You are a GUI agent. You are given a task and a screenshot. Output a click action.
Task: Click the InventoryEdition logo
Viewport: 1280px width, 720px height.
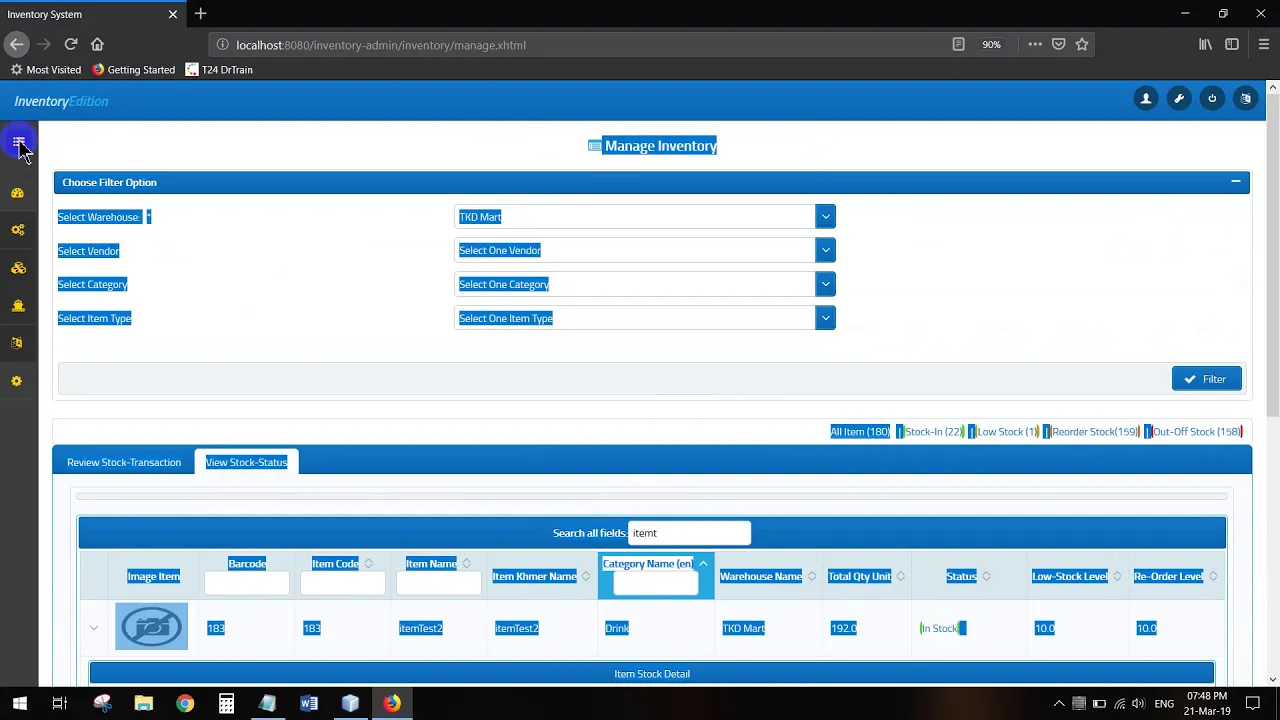61,101
